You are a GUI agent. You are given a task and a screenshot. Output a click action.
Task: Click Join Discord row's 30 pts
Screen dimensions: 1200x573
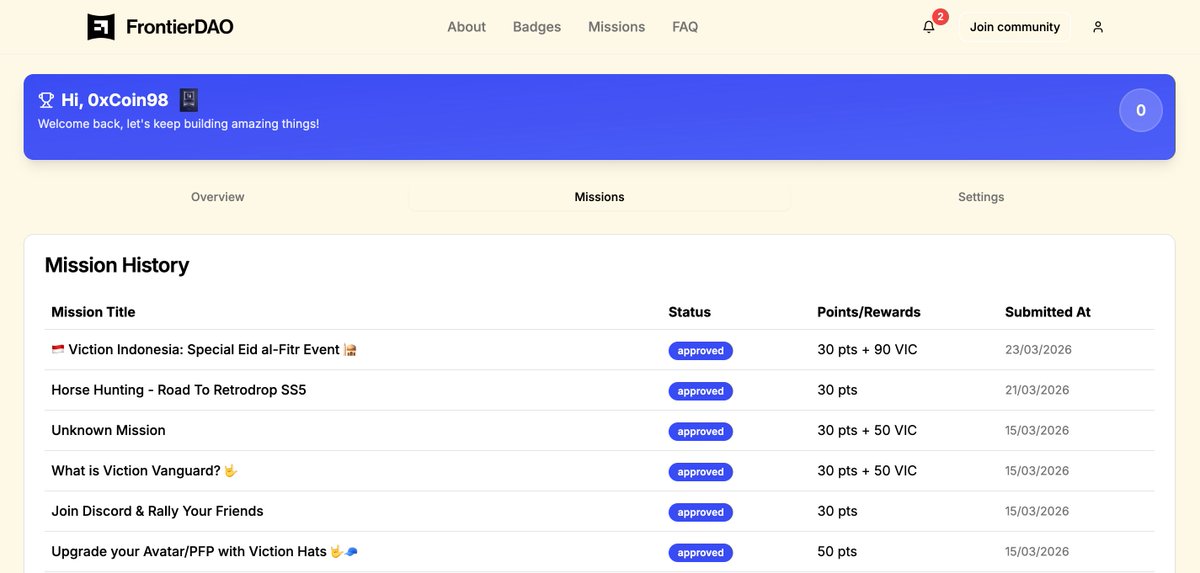(x=837, y=511)
